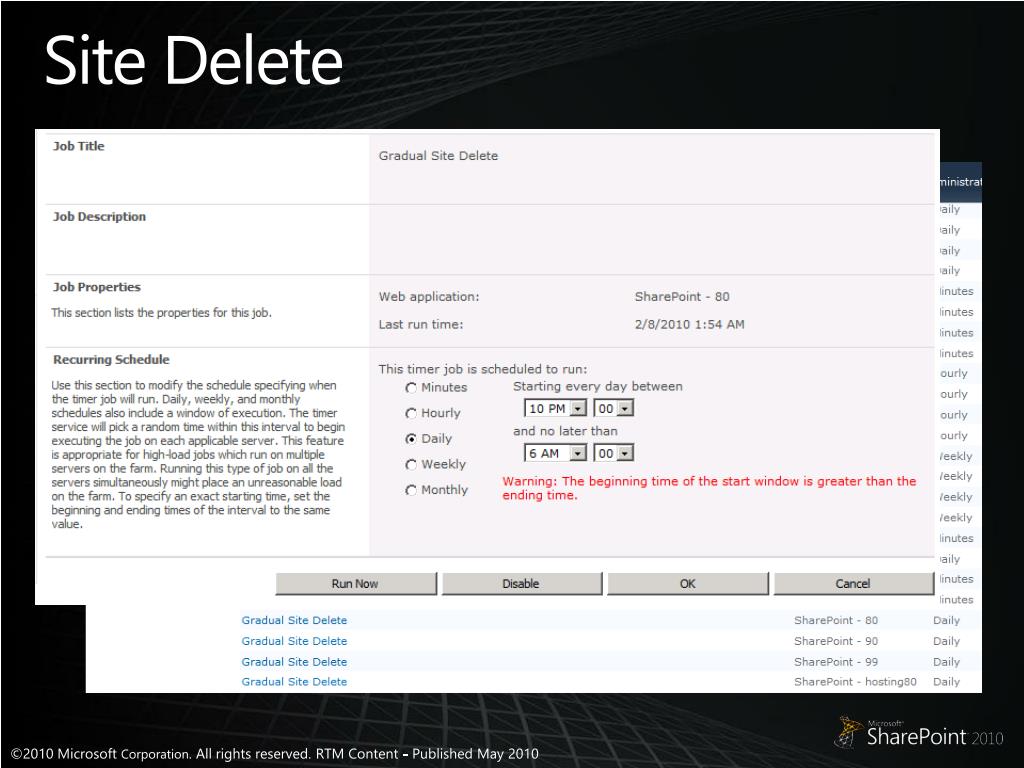Click the Run Now button
Screen dimensions: 1024x768
(355, 584)
